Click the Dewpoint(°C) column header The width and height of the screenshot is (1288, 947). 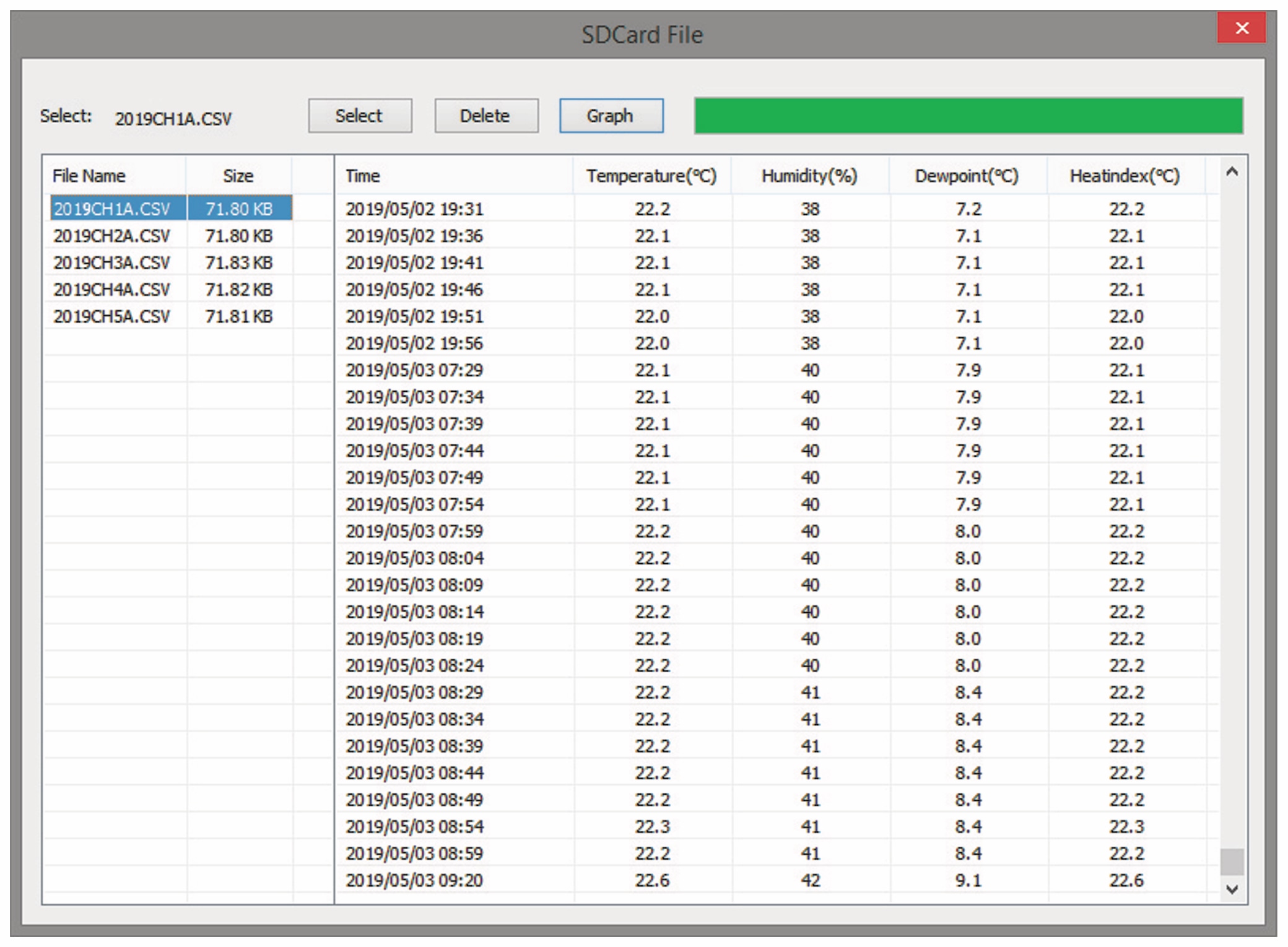click(x=967, y=176)
